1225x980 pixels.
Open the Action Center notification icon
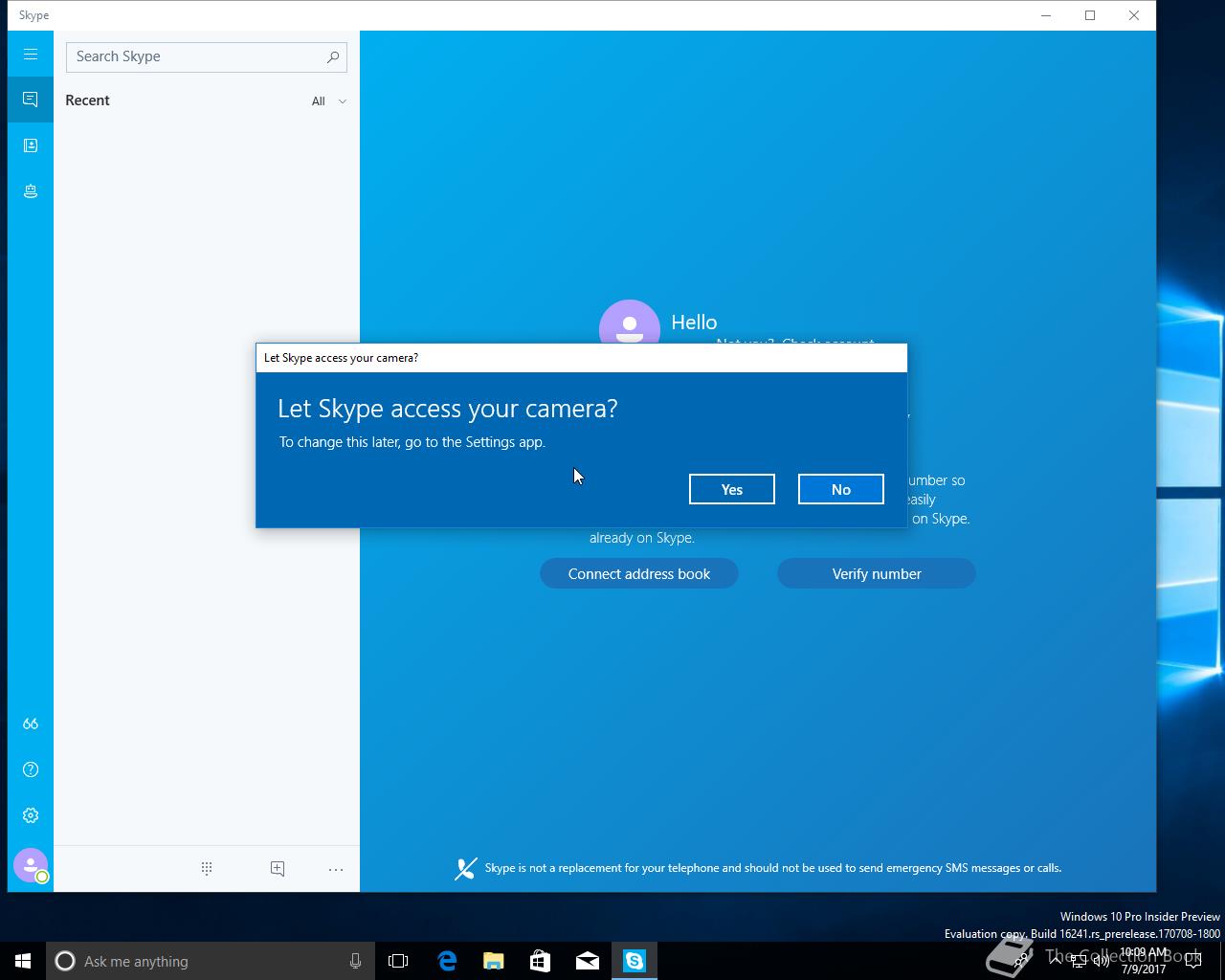[x=1192, y=961]
